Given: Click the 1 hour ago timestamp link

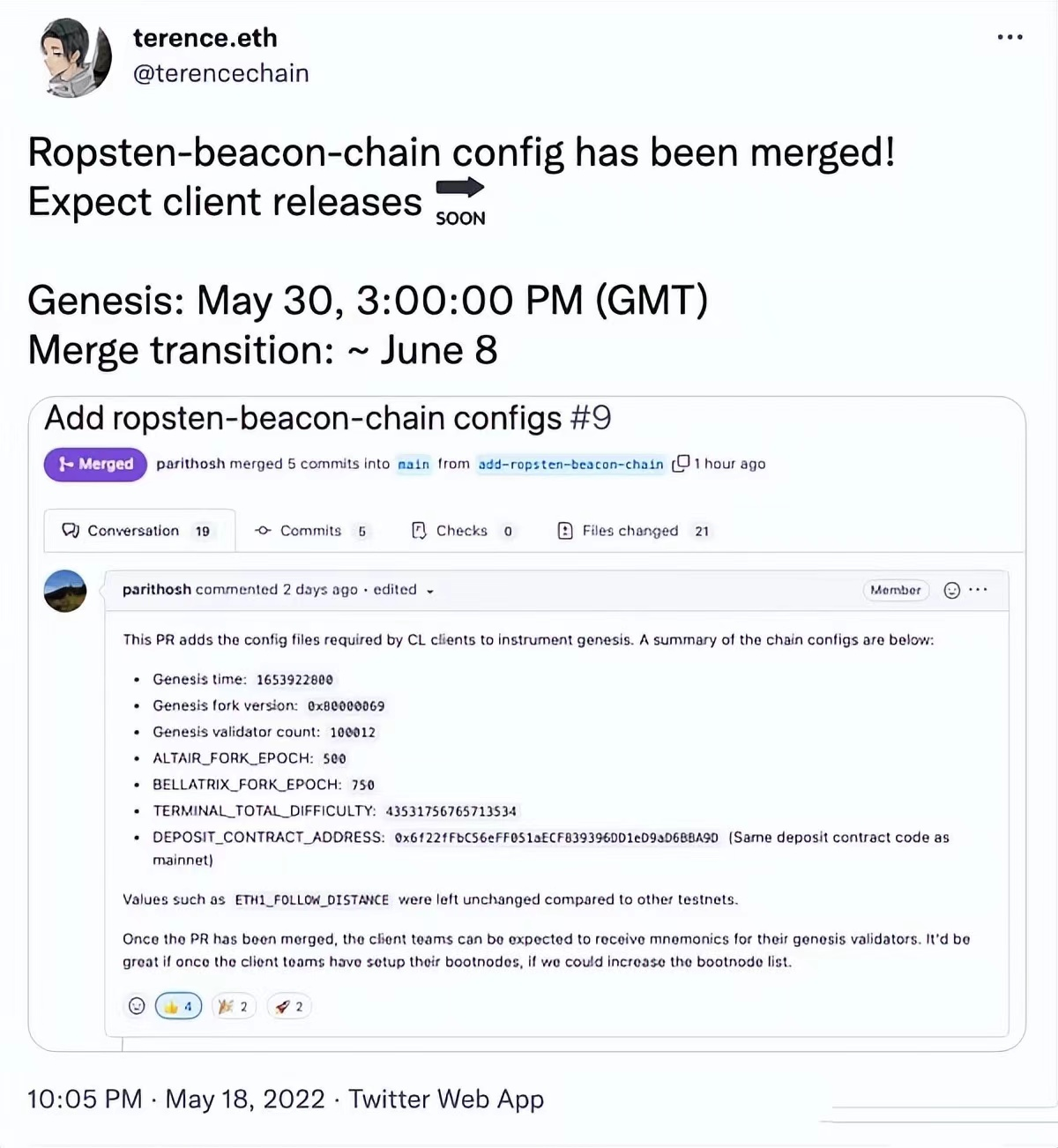Looking at the screenshot, I should click(728, 463).
